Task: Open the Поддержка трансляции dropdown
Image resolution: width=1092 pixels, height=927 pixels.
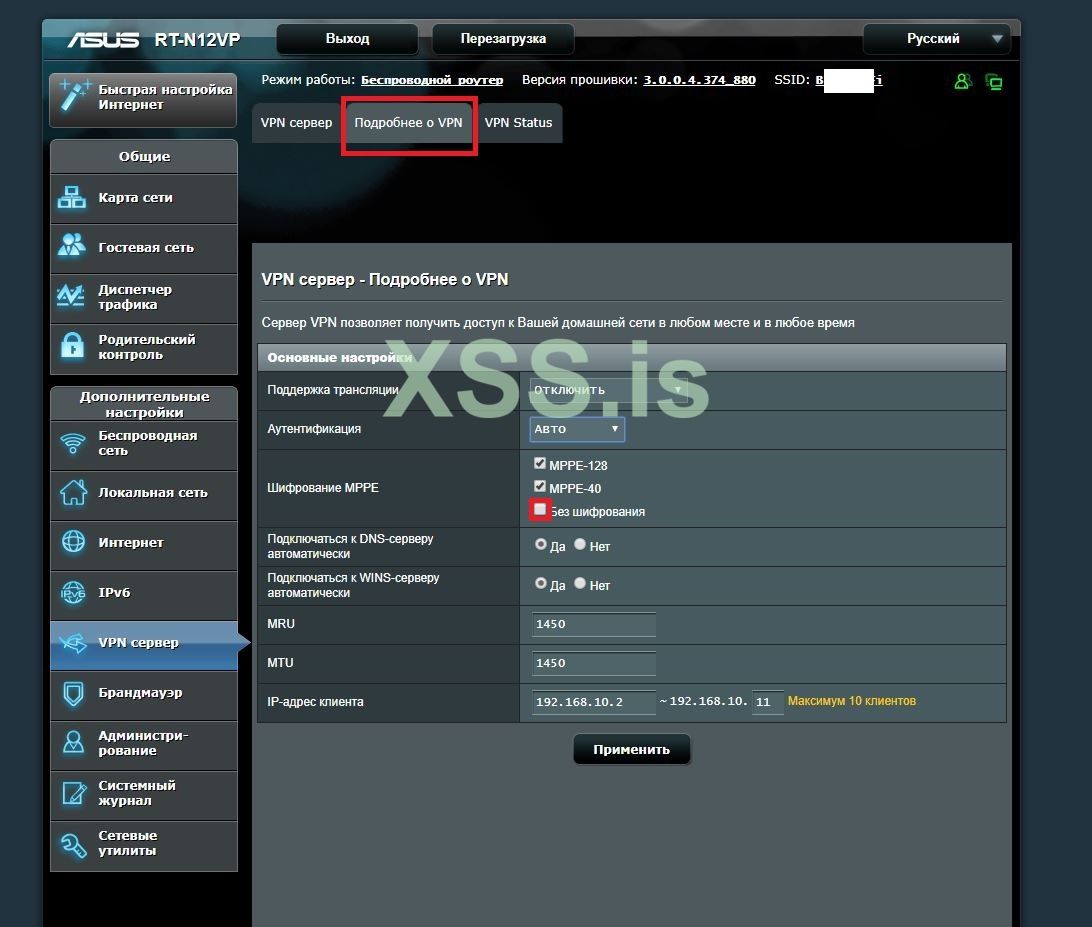Action: point(609,390)
